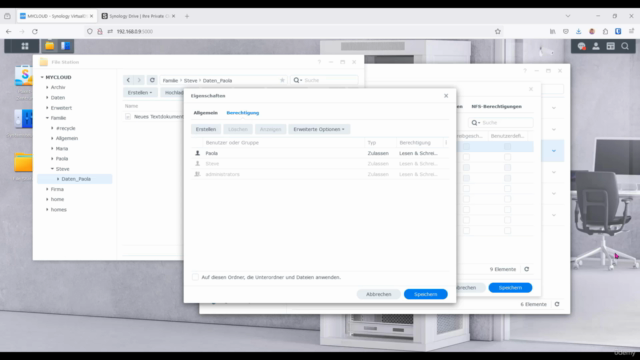This screenshot has height=360, width=640.
Task: Close the Eigenschaften dialog
Action: pos(446,96)
